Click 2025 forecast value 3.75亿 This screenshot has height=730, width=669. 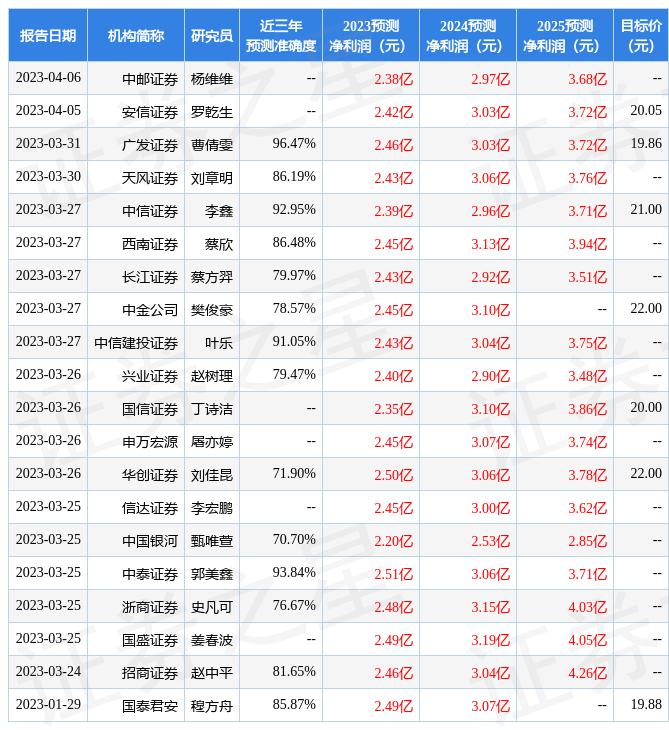587,343
